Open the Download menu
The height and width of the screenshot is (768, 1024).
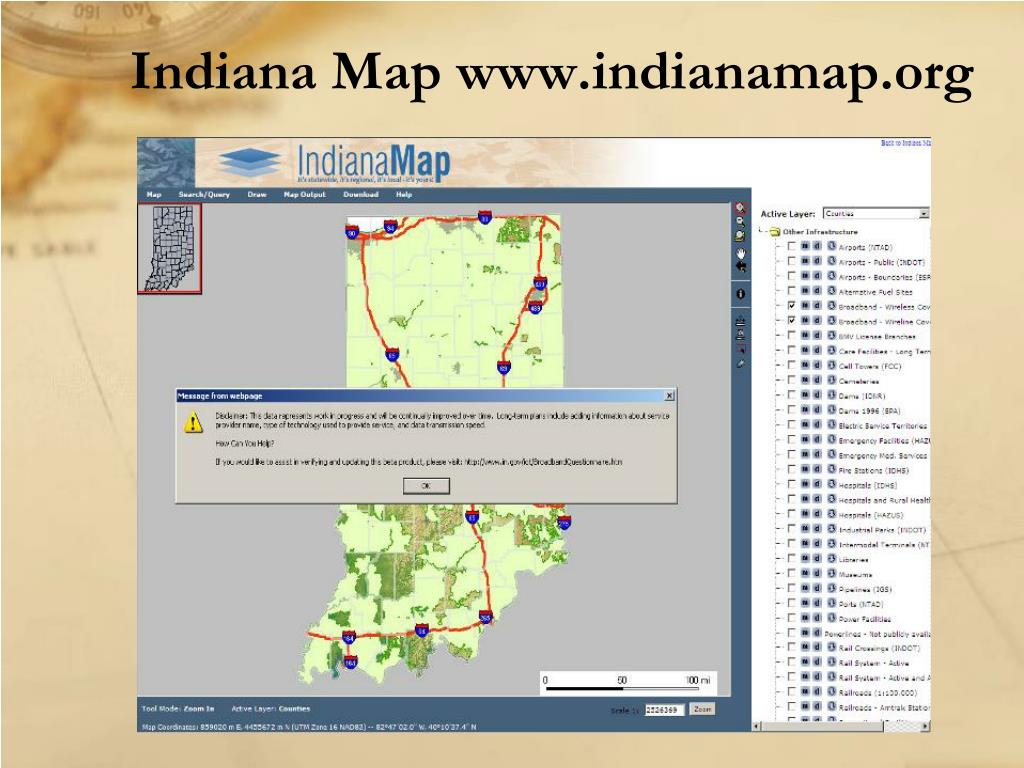(360, 195)
